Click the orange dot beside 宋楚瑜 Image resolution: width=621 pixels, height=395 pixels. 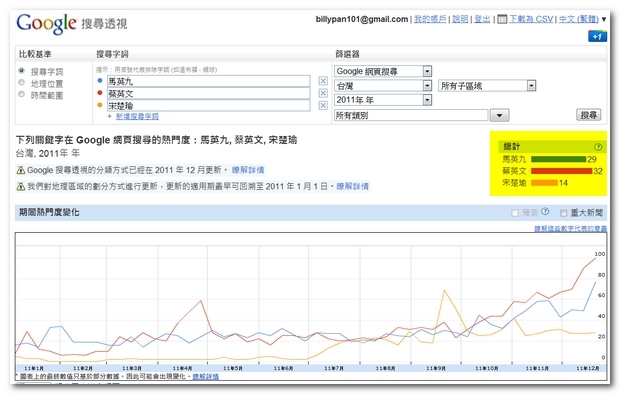(100, 105)
